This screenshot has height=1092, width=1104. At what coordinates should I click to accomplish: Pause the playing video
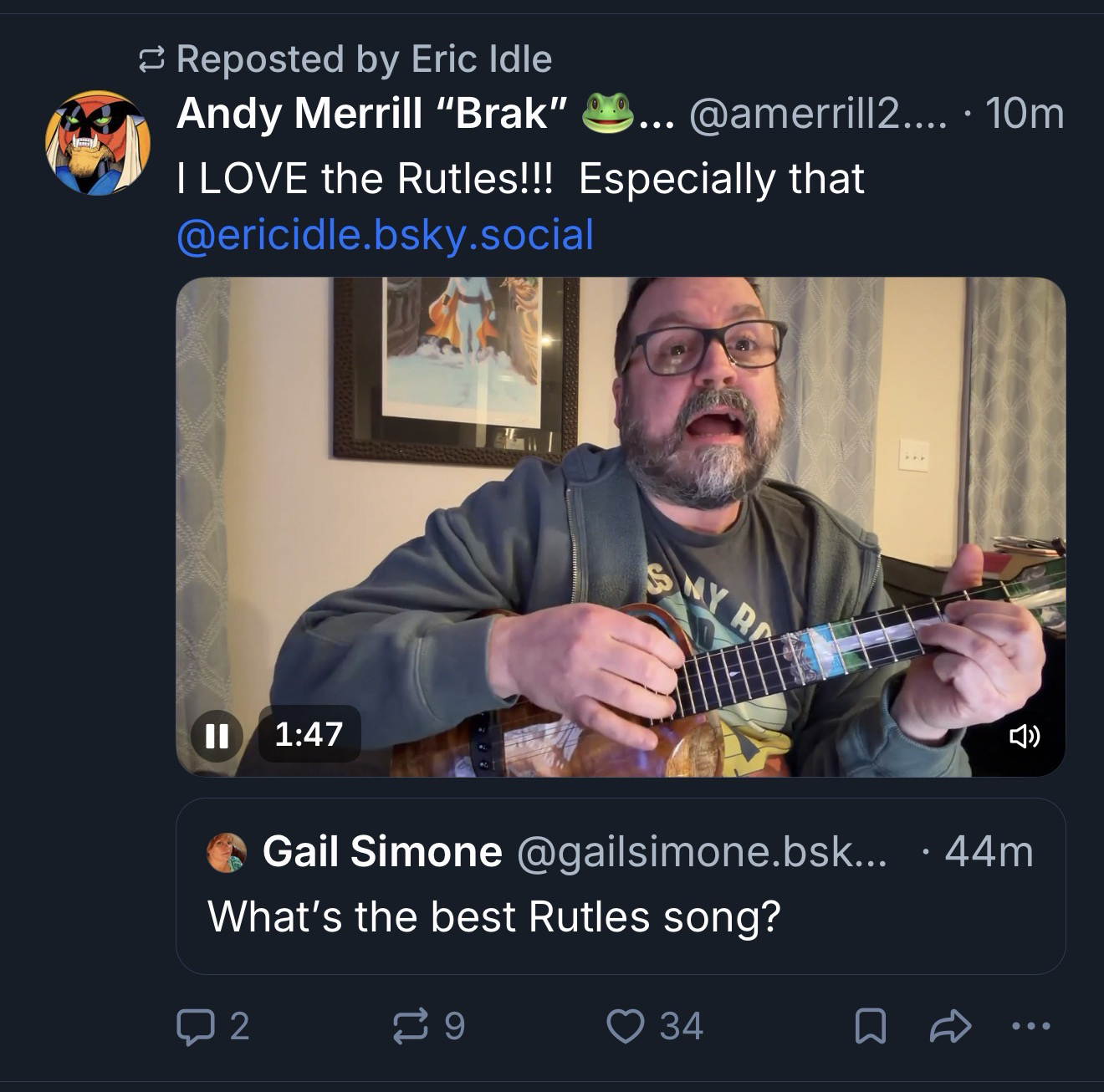(217, 735)
